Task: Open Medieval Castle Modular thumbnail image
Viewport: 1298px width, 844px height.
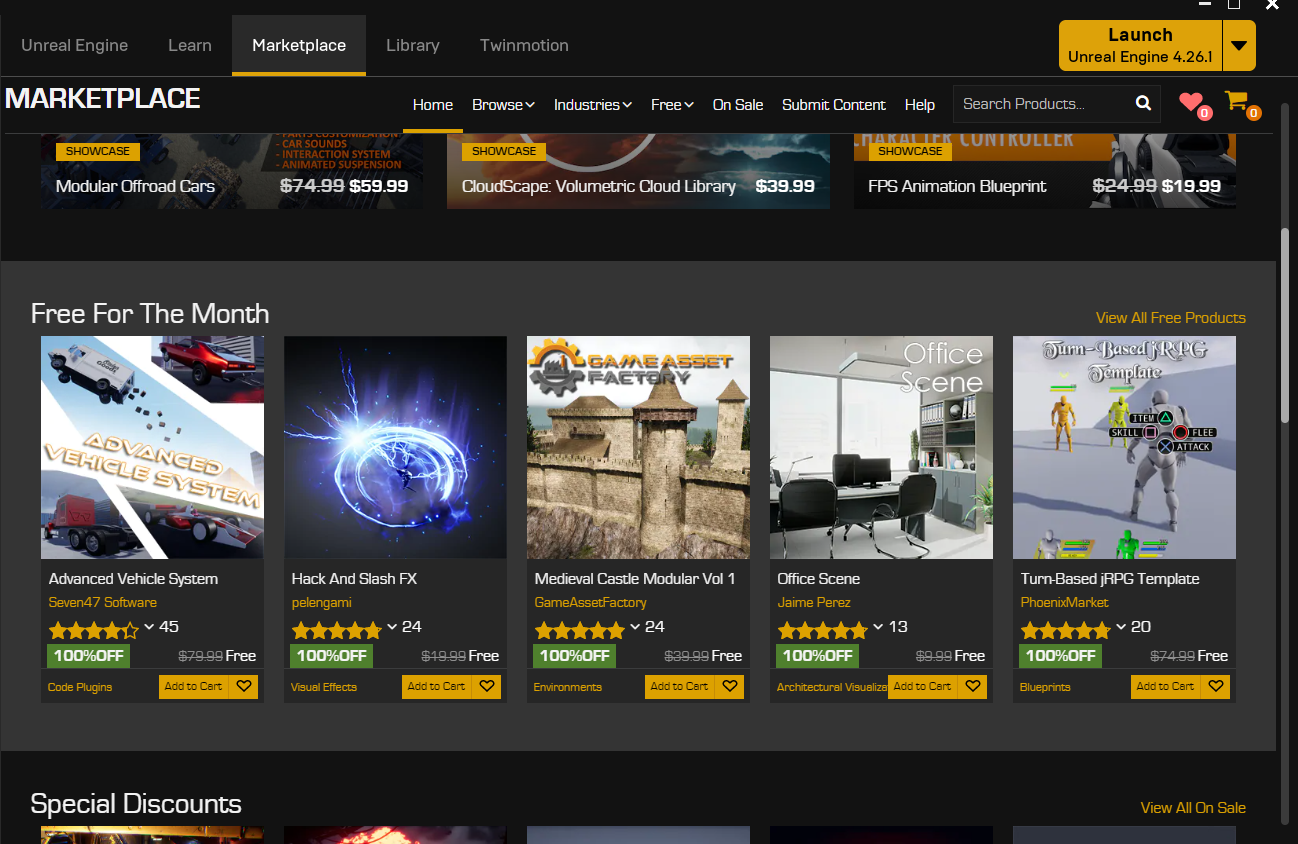Action: 638,447
